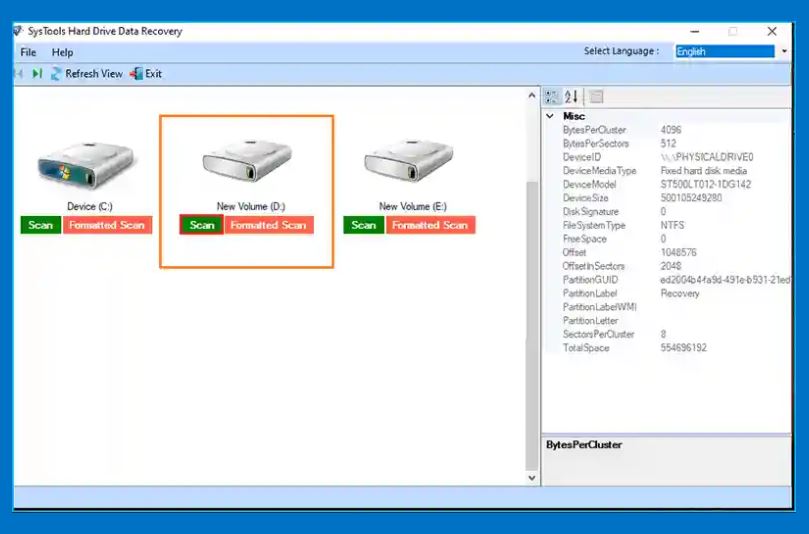Select the New Volume (E:) drive icon

coord(409,160)
